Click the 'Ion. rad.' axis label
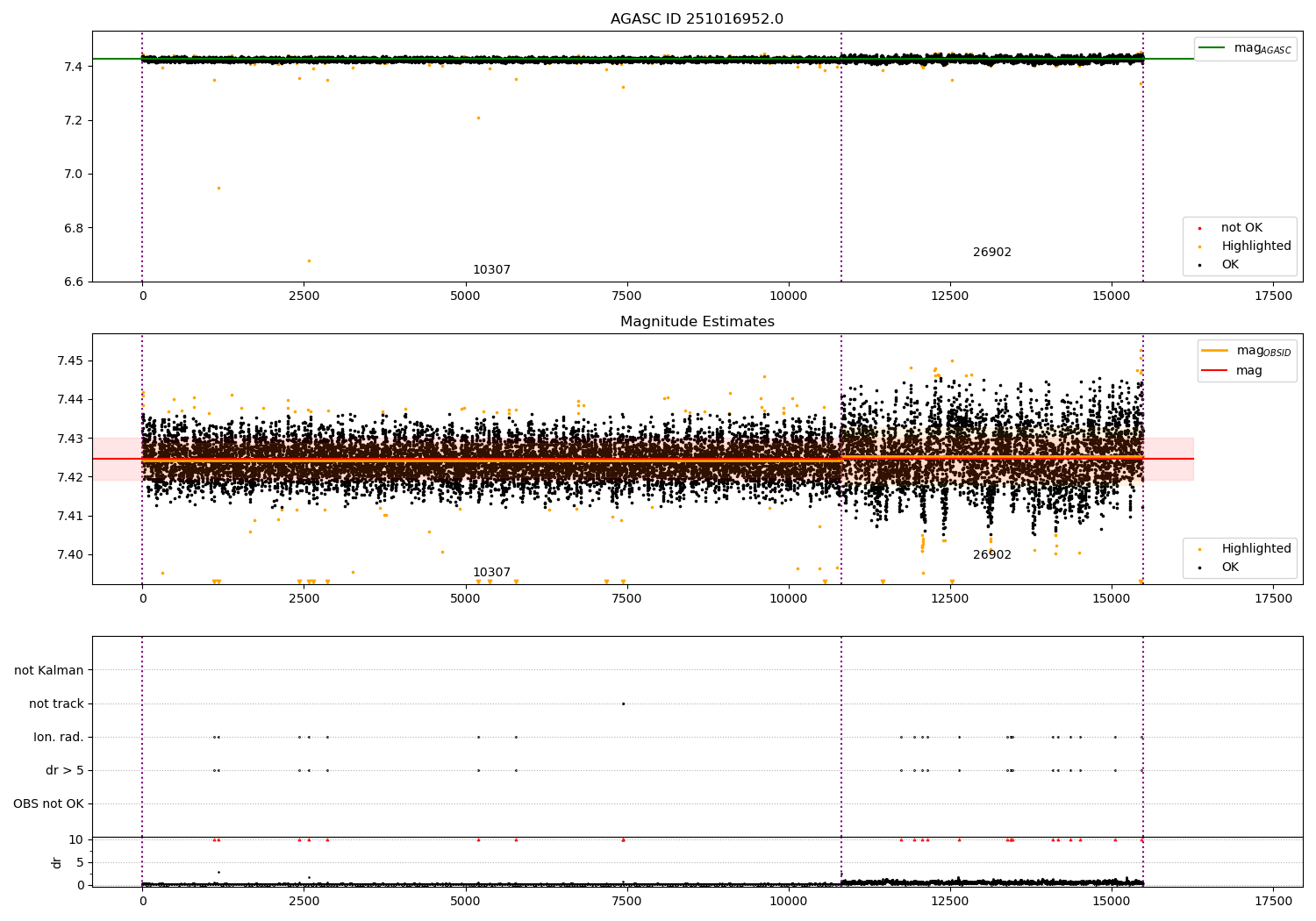 pos(59,737)
